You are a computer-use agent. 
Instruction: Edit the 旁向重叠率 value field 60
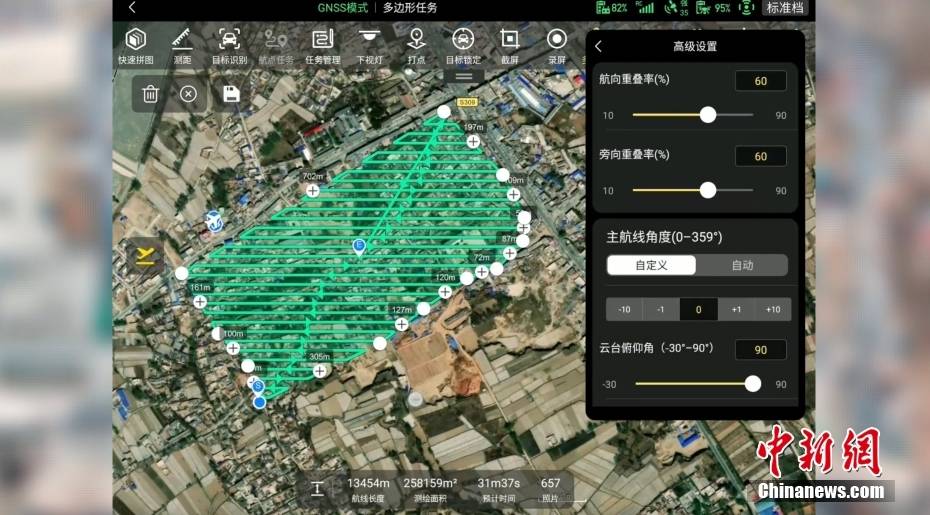pos(760,156)
